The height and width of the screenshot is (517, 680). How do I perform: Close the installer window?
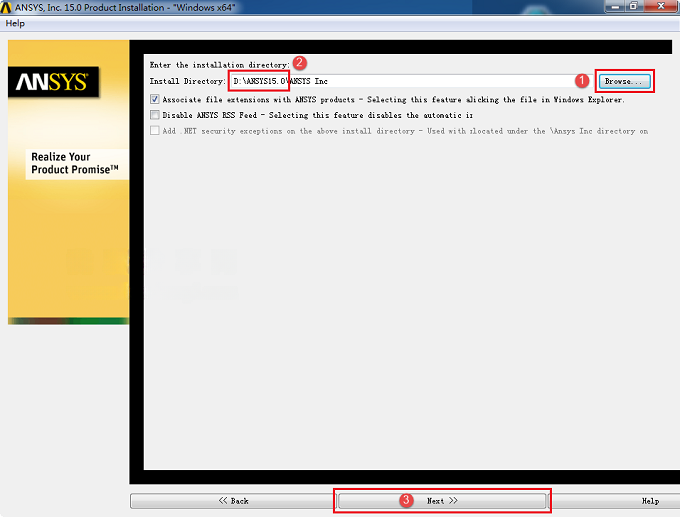[661, 7]
